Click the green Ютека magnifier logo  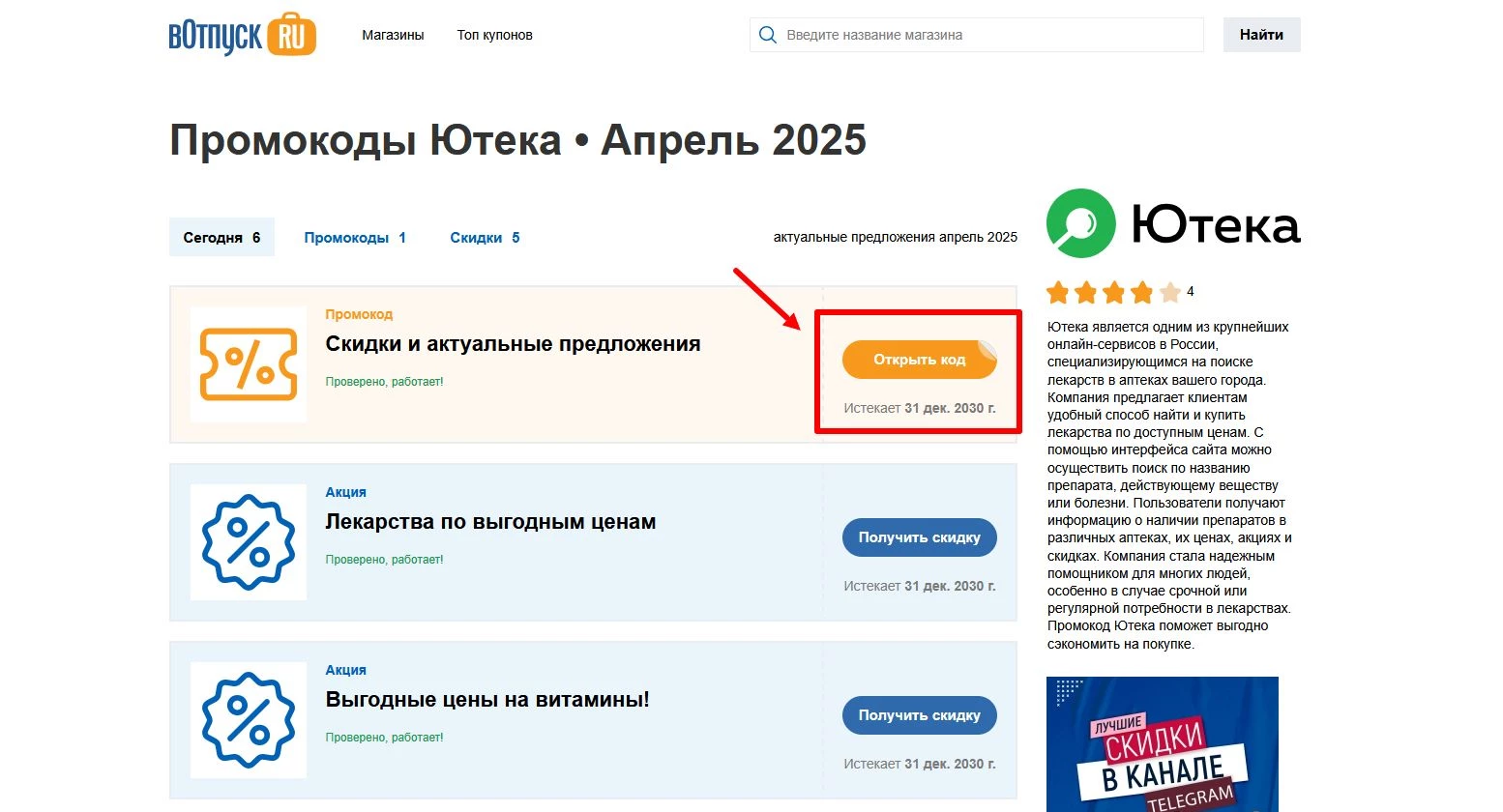click(1080, 223)
